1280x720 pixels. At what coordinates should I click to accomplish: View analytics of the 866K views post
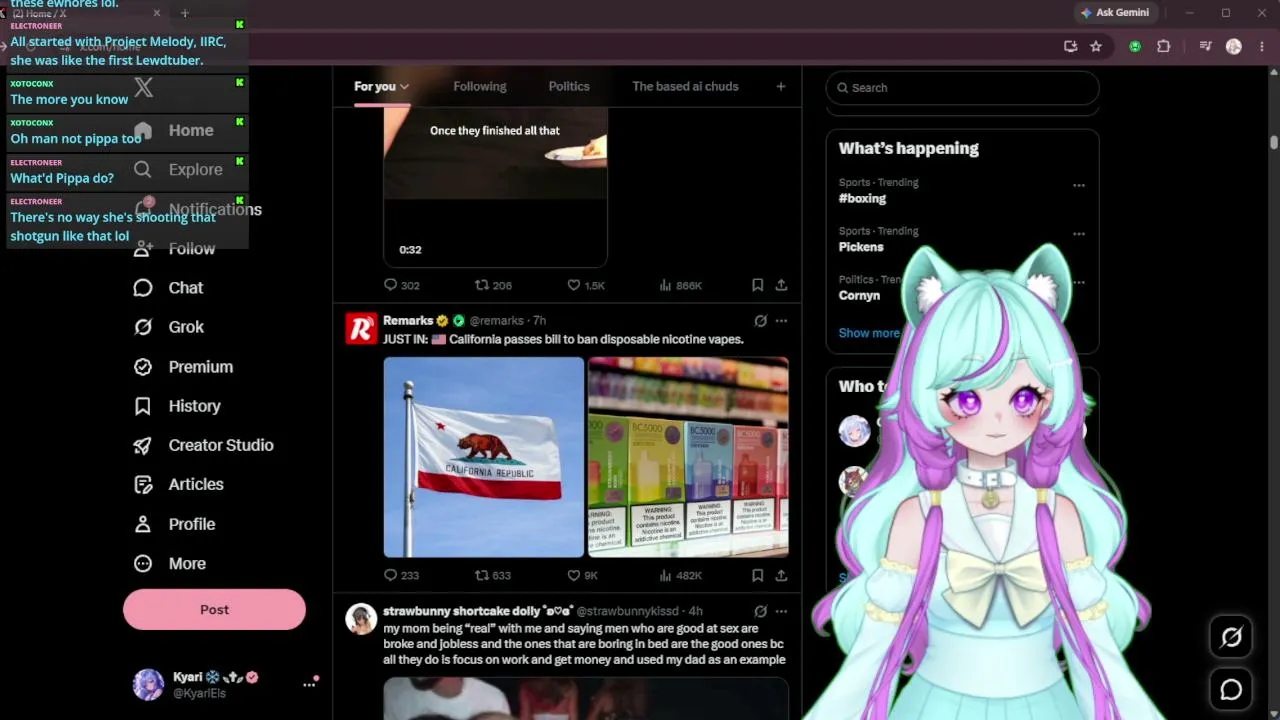point(680,285)
